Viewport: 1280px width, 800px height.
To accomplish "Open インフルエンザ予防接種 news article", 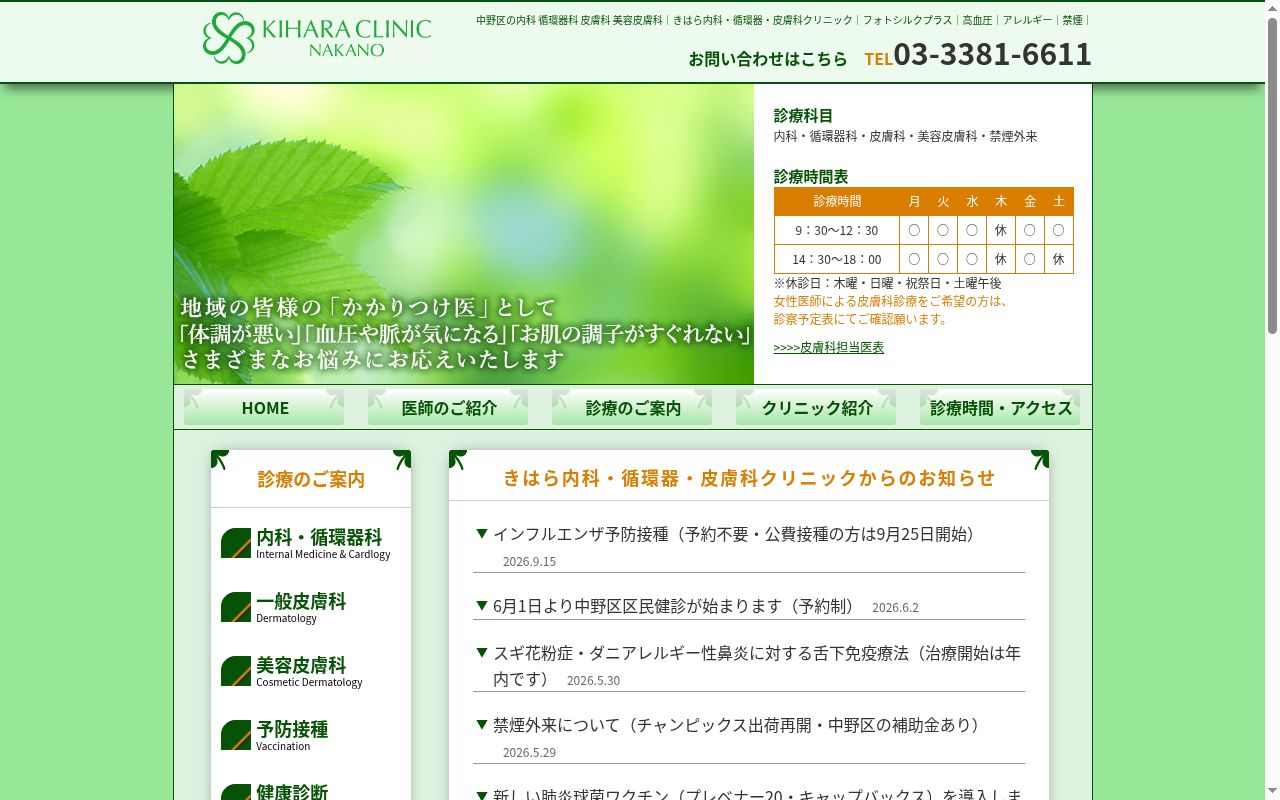I will (734, 534).
